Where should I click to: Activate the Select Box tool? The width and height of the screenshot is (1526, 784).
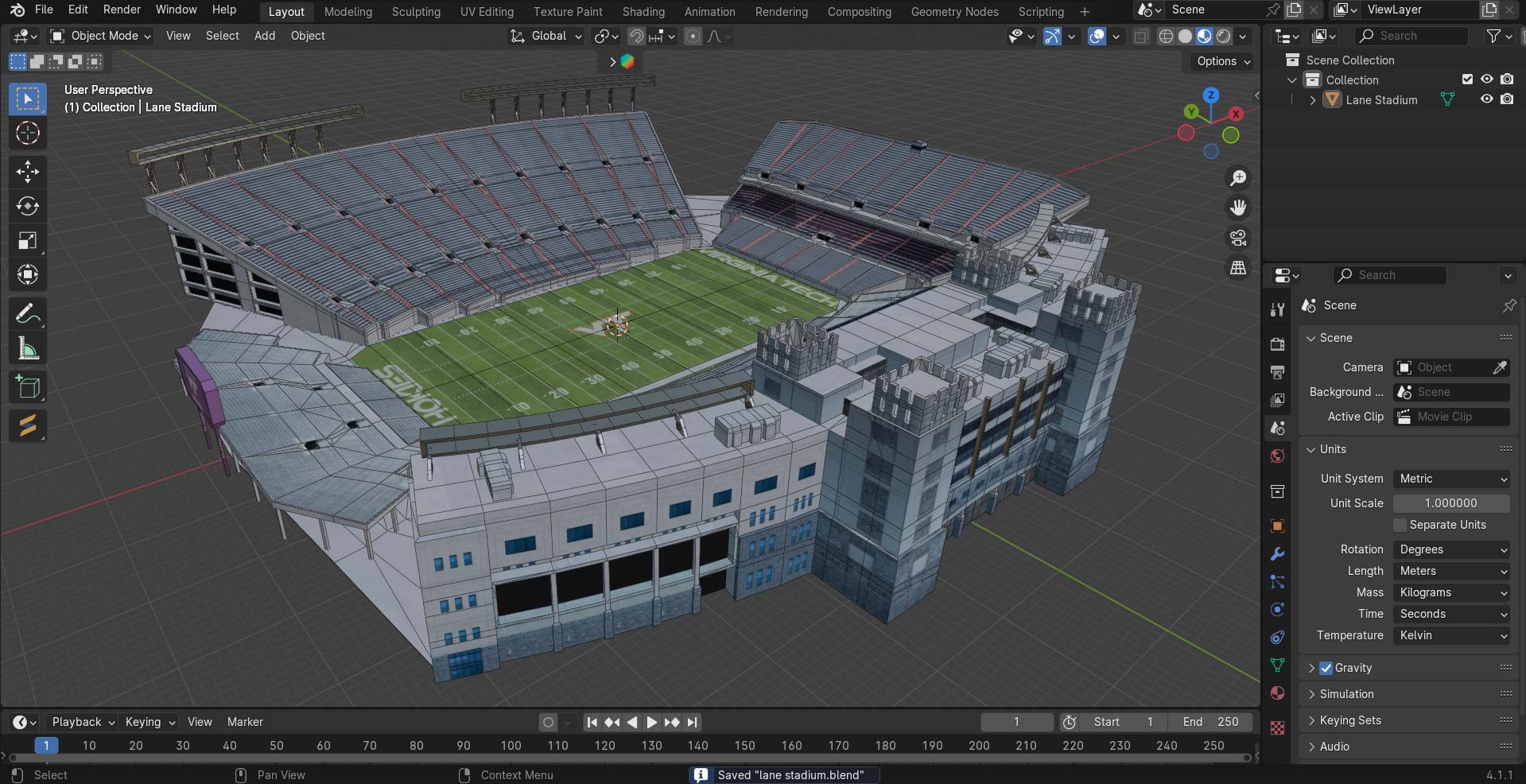click(28, 99)
